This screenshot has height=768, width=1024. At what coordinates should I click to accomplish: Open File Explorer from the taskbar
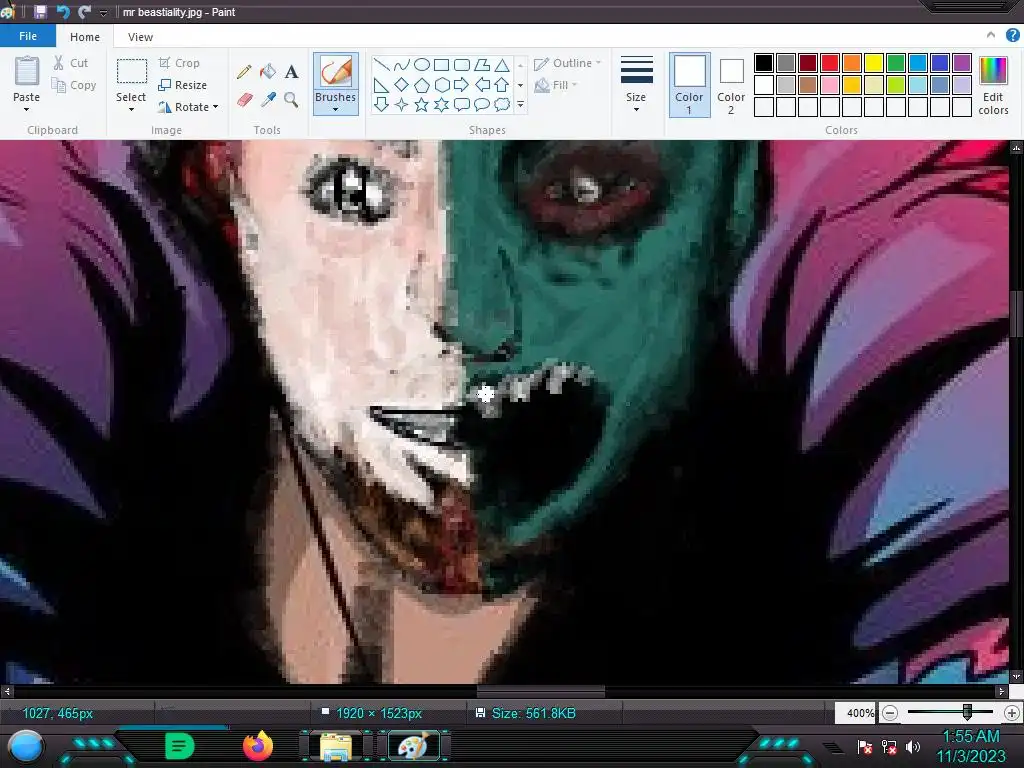336,746
